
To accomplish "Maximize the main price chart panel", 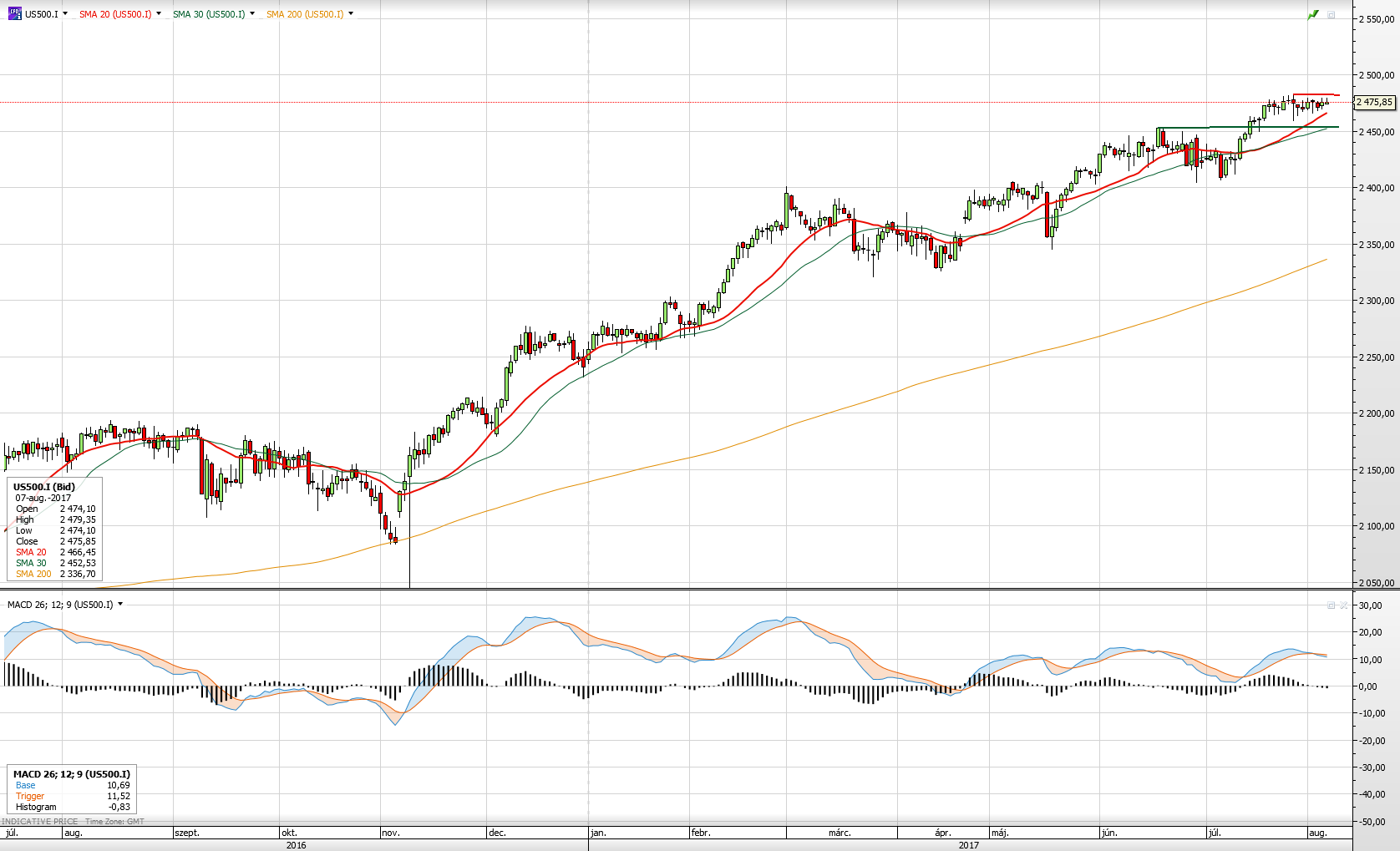I will coord(1332,14).
